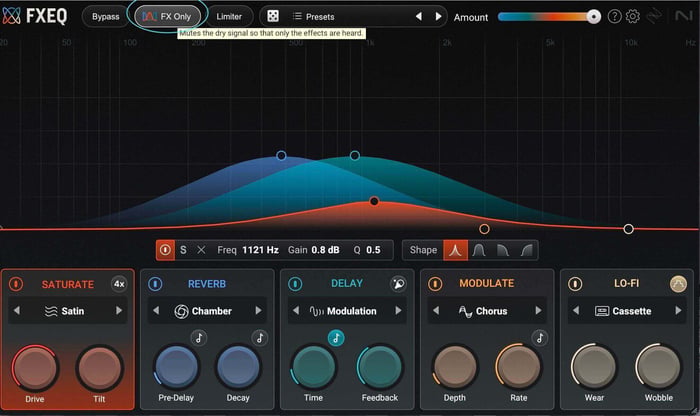Click the random preset dice icon

(273, 17)
